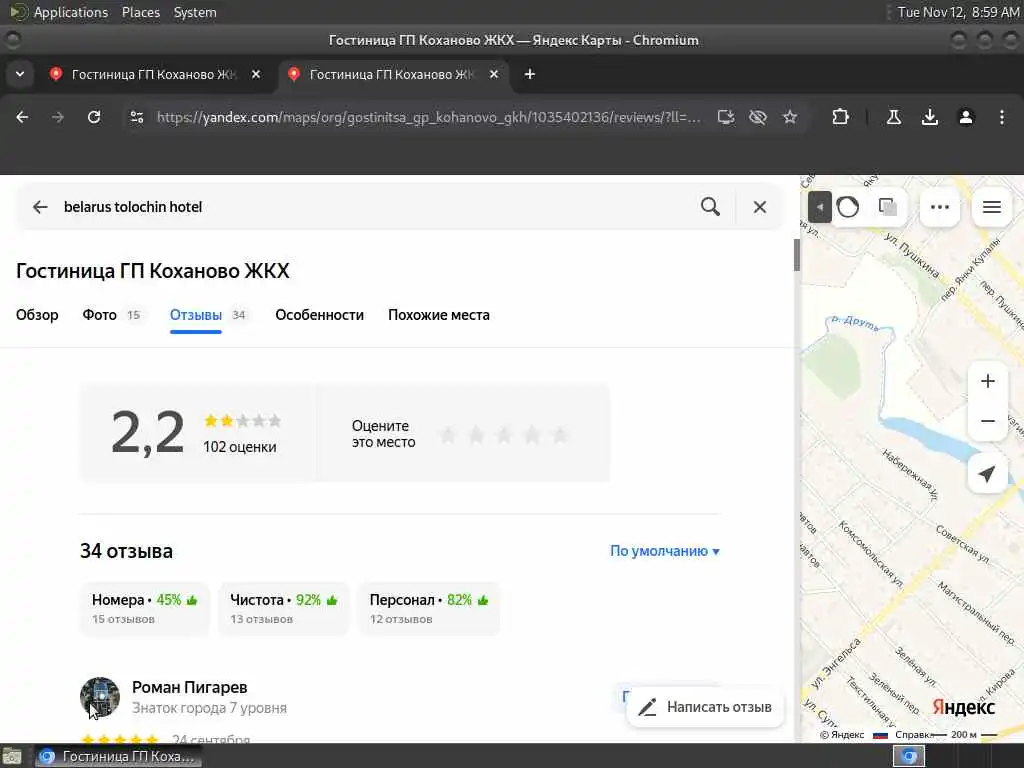This screenshot has width=1024, height=768.
Task: Click the circular traffic icon on map
Action: tap(848, 207)
